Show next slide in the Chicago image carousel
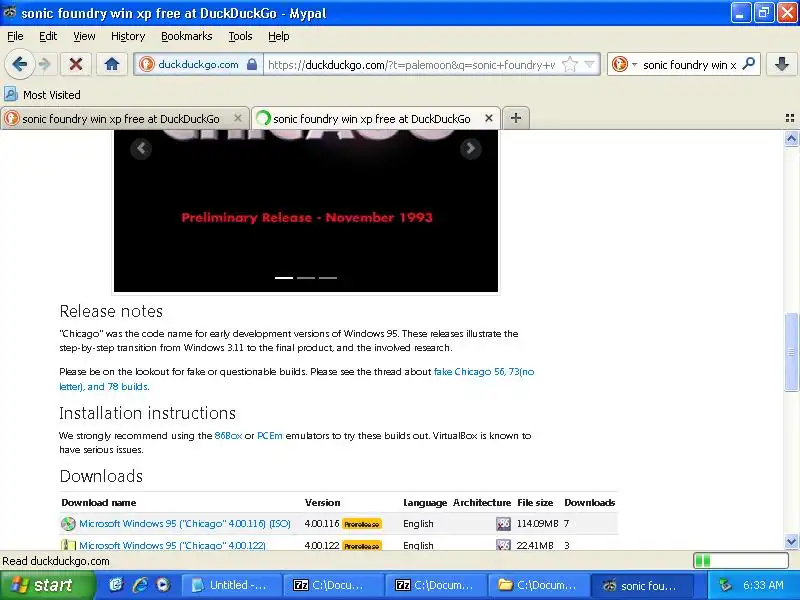The height and width of the screenshot is (600, 800). [470, 148]
